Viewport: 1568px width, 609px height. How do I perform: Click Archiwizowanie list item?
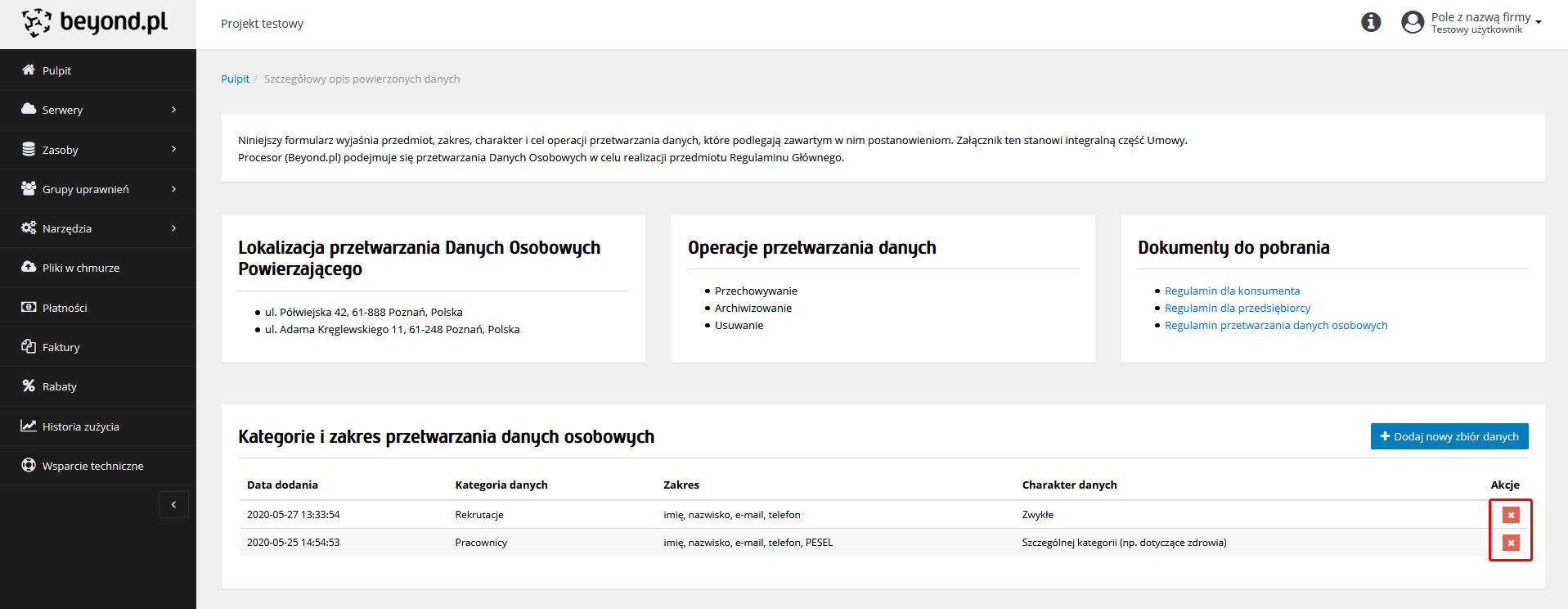pos(753,308)
